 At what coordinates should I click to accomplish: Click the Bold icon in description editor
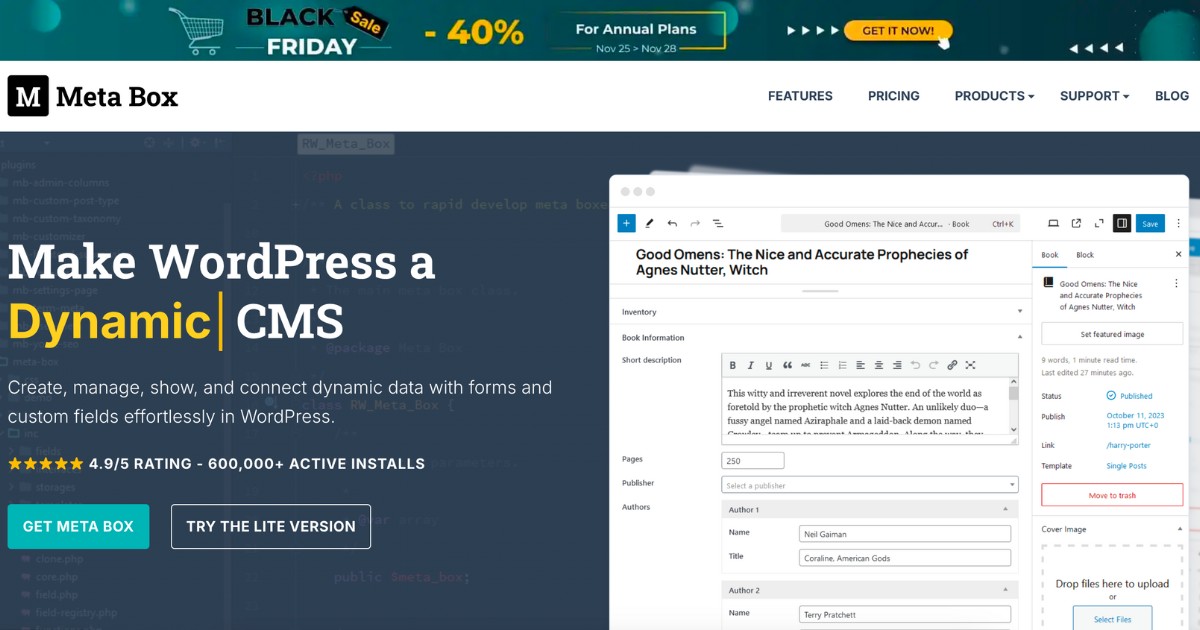[x=732, y=365]
